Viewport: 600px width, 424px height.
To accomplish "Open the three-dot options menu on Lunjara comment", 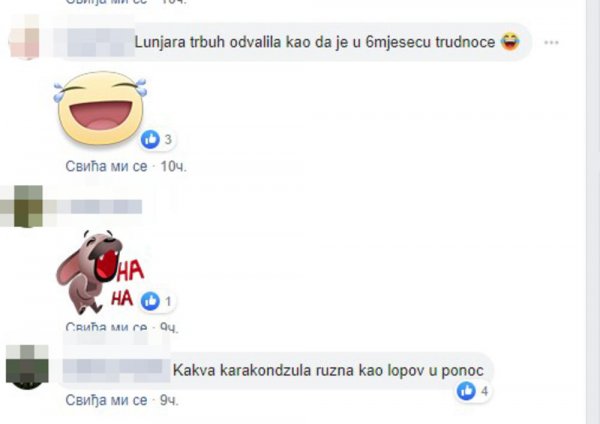I will tap(551, 42).
